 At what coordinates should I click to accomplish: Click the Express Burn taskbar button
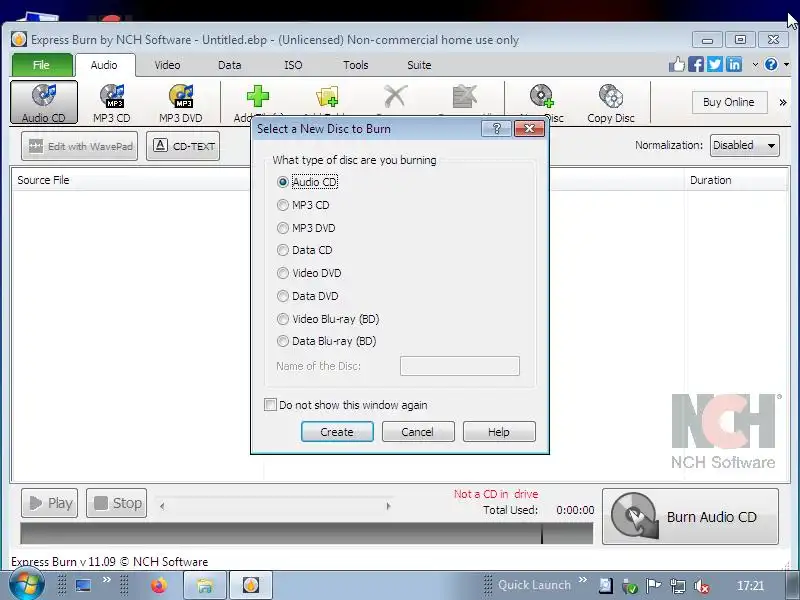click(x=251, y=585)
